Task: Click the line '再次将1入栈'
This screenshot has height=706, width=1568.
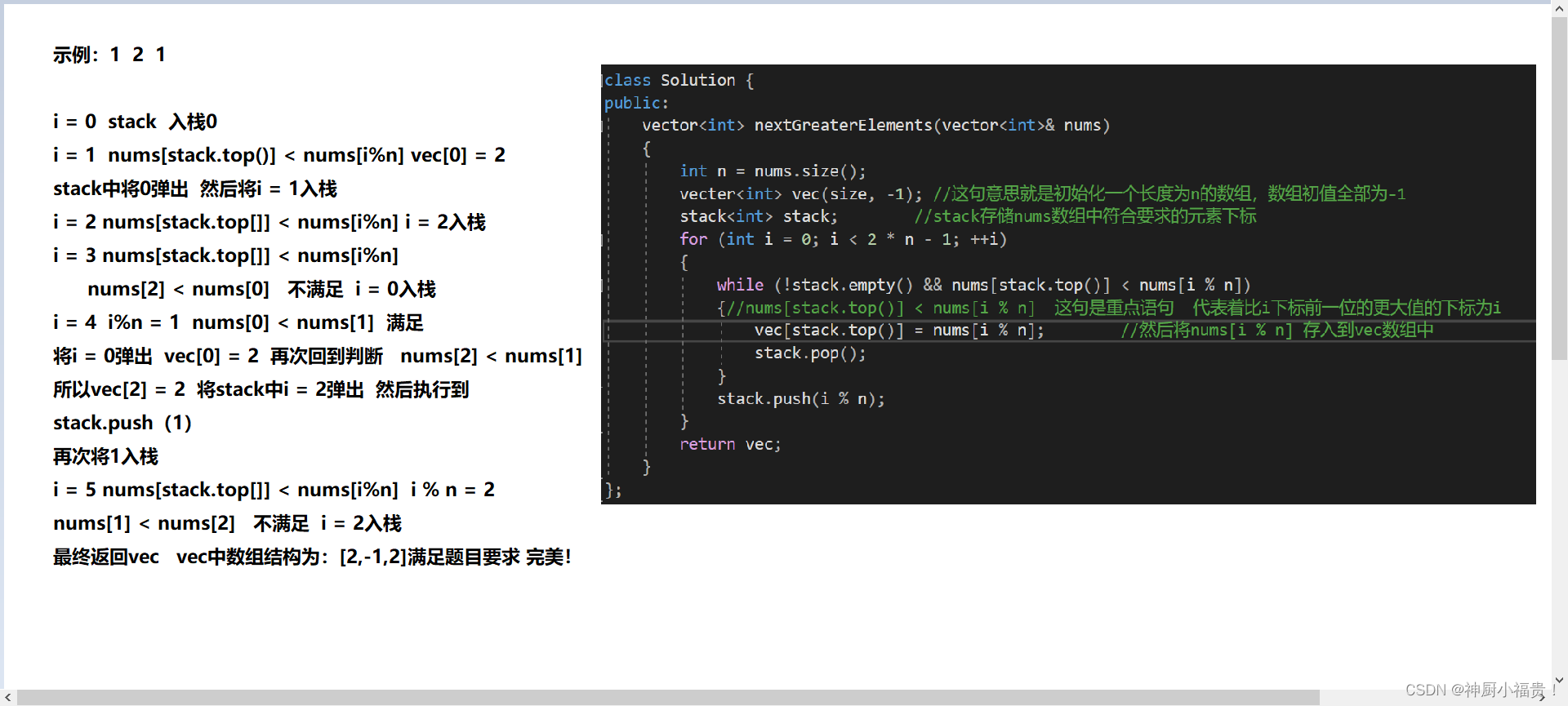Action: (105, 456)
